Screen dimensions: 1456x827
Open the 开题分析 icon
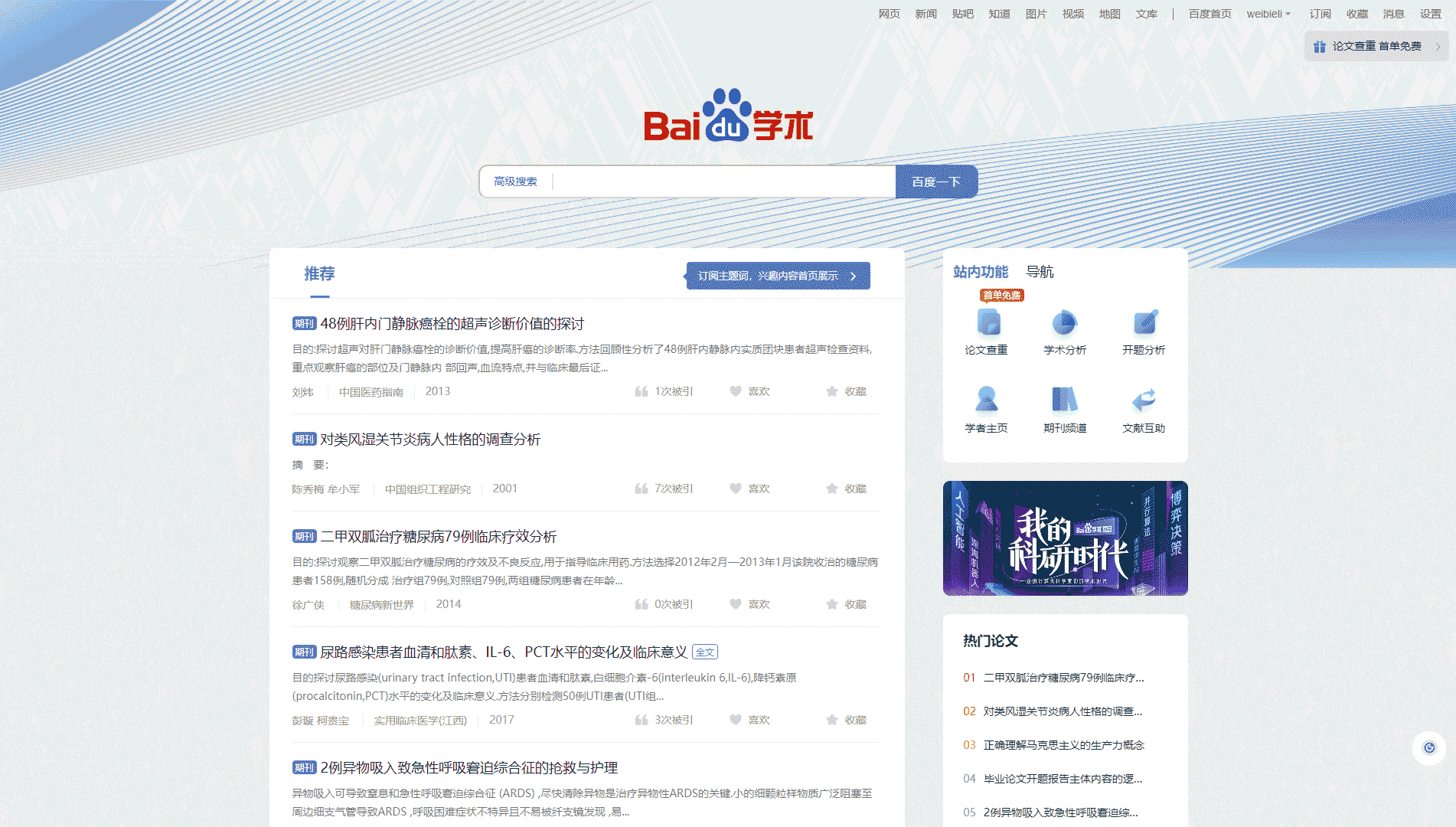[x=1144, y=322]
